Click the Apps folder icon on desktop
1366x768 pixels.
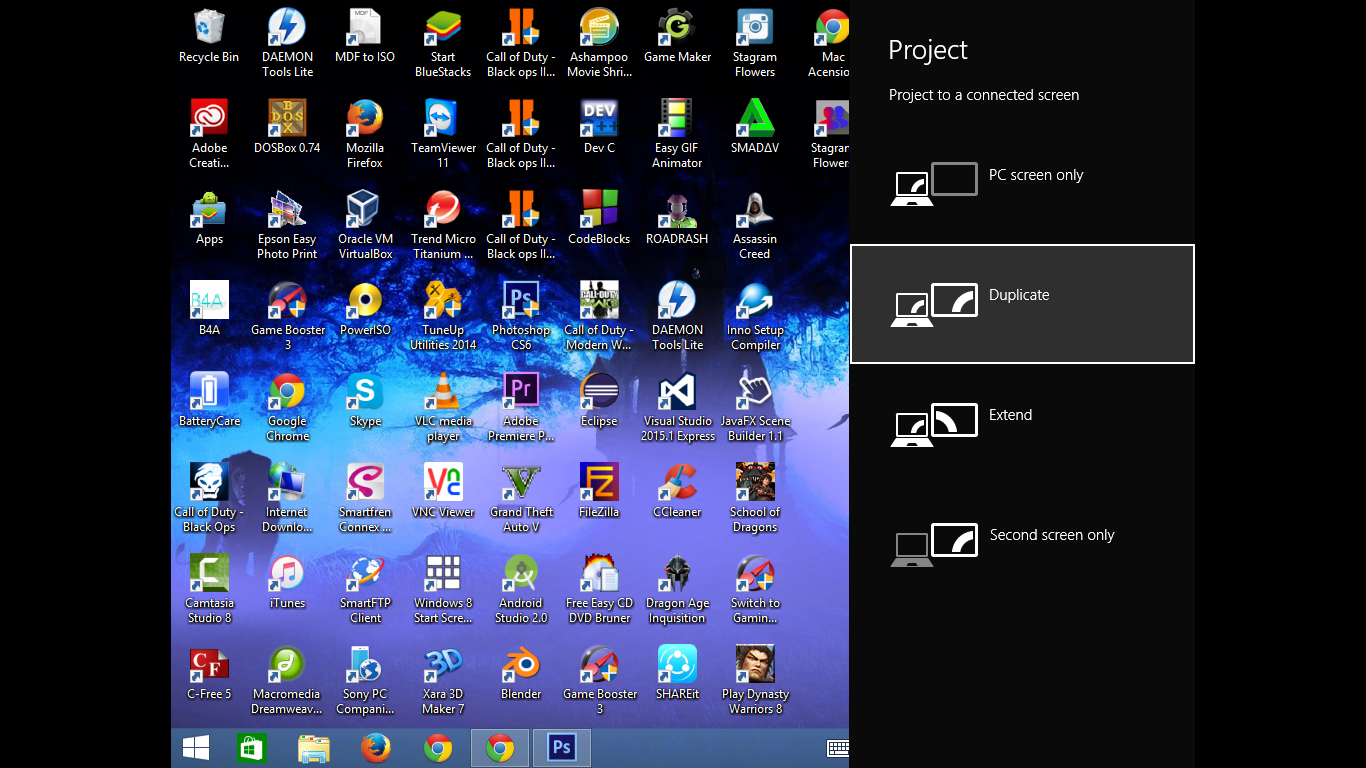pyautogui.click(x=209, y=219)
